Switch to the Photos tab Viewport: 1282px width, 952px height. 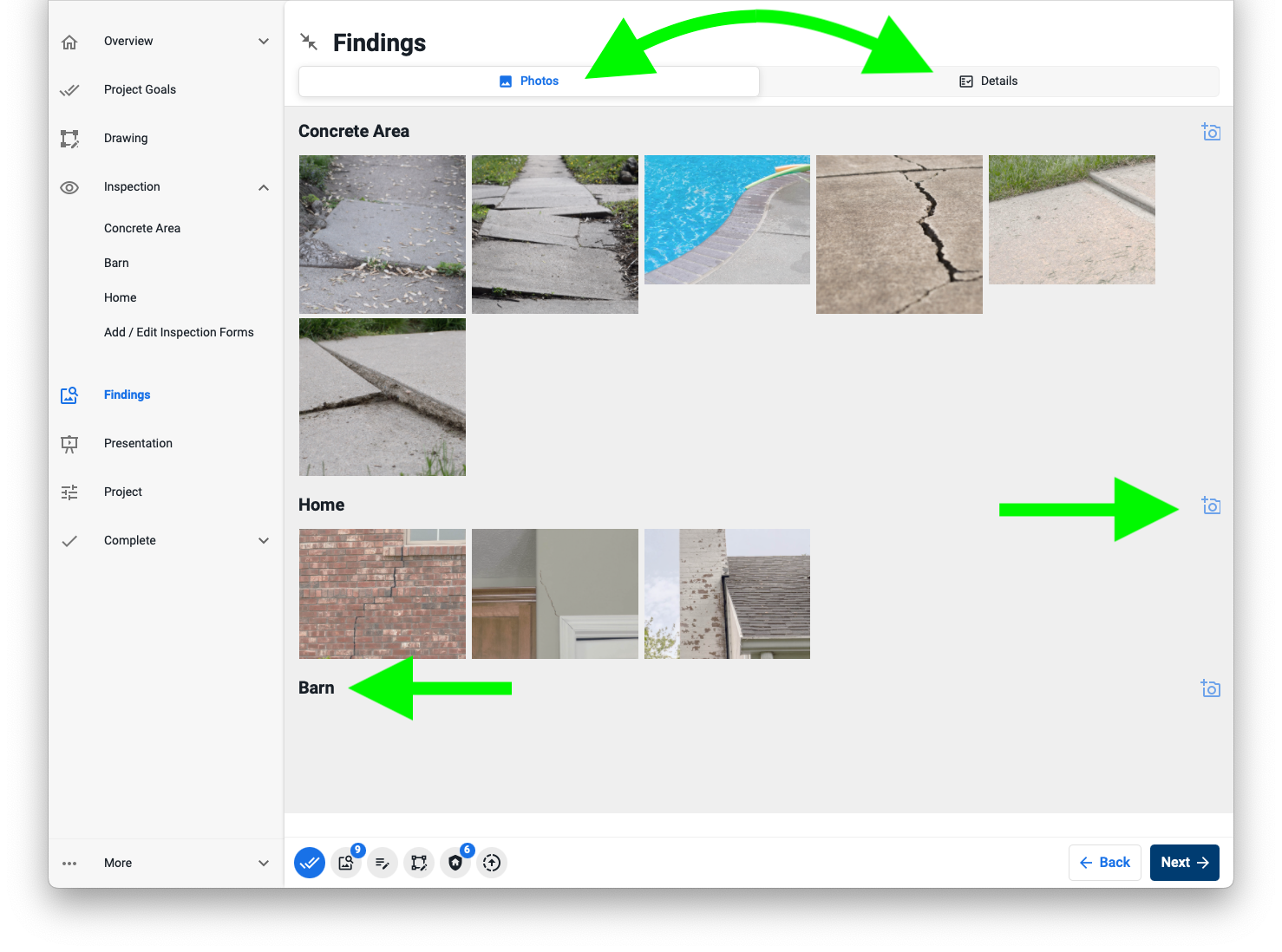tap(529, 82)
